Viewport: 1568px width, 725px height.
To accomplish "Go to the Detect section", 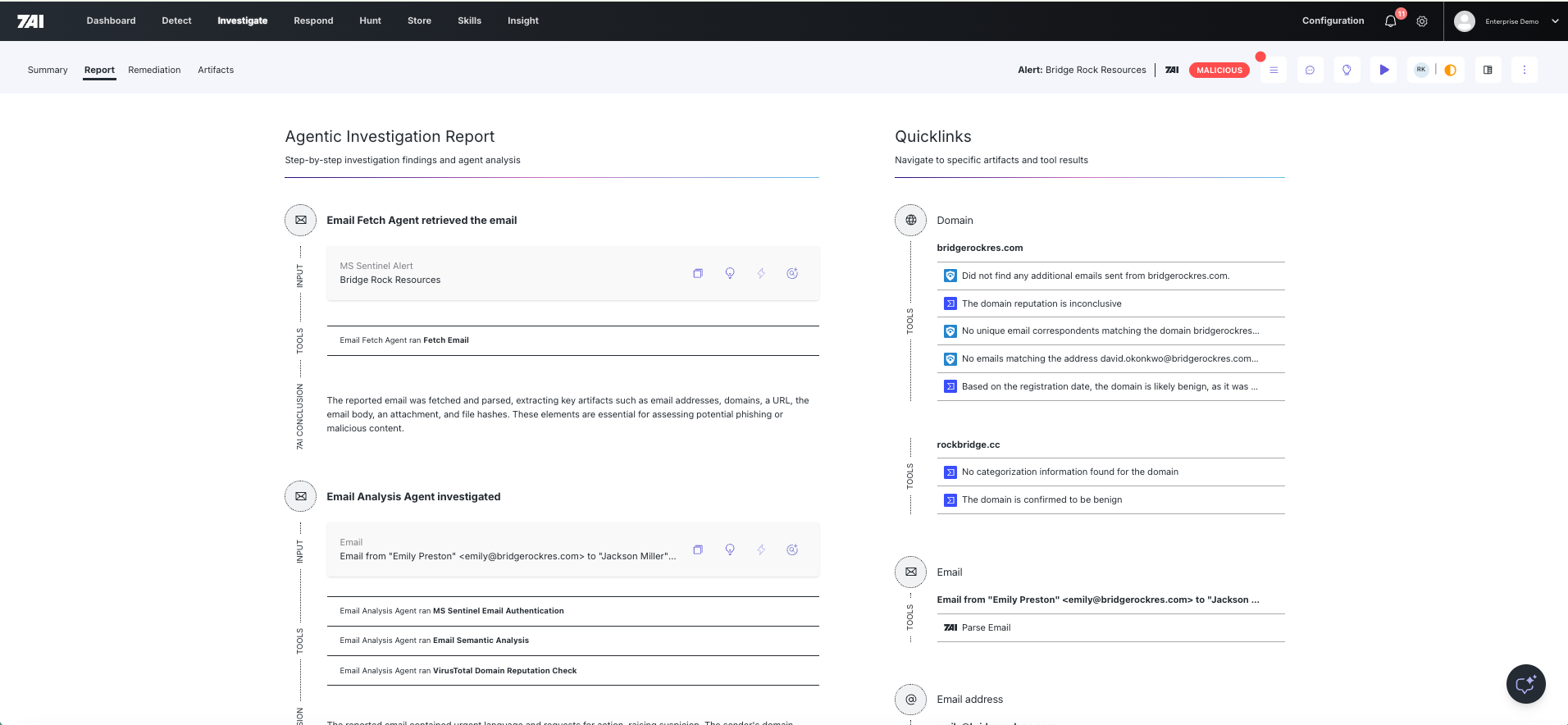I will point(176,21).
